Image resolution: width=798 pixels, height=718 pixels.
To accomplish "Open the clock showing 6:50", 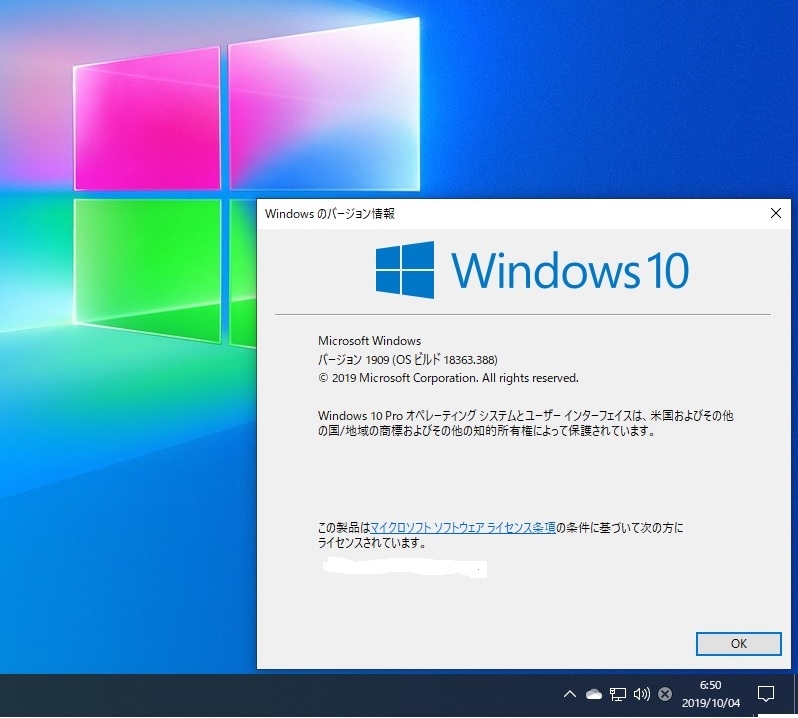I will click(710, 685).
